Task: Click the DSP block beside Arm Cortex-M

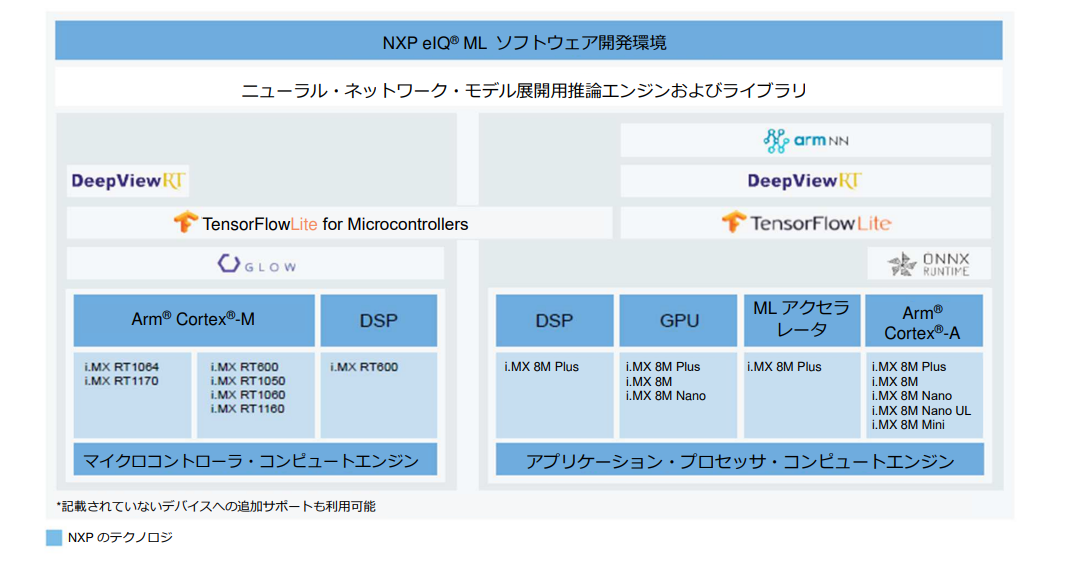Action: [378, 320]
